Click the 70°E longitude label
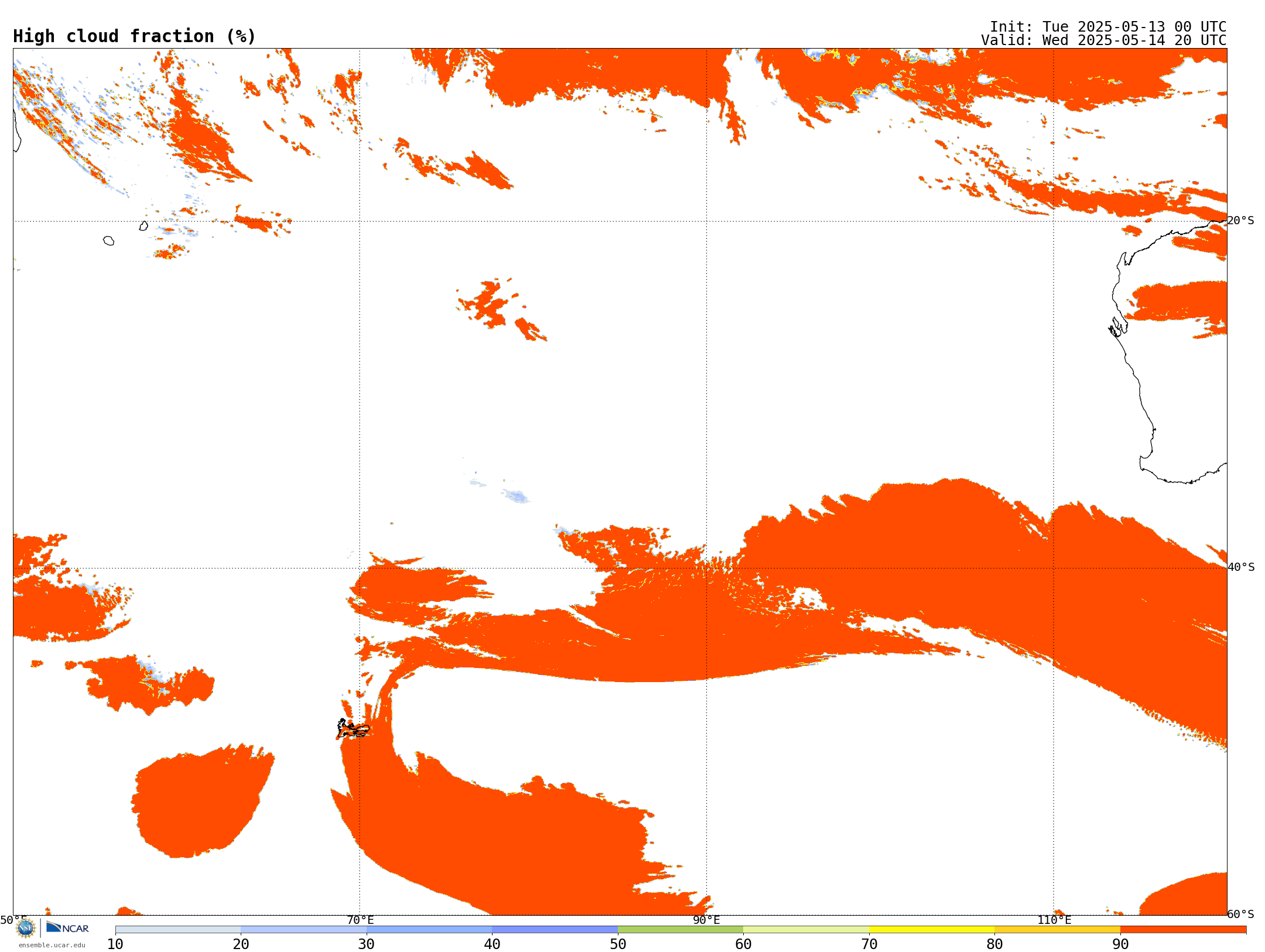1265x952 pixels. 360,920
